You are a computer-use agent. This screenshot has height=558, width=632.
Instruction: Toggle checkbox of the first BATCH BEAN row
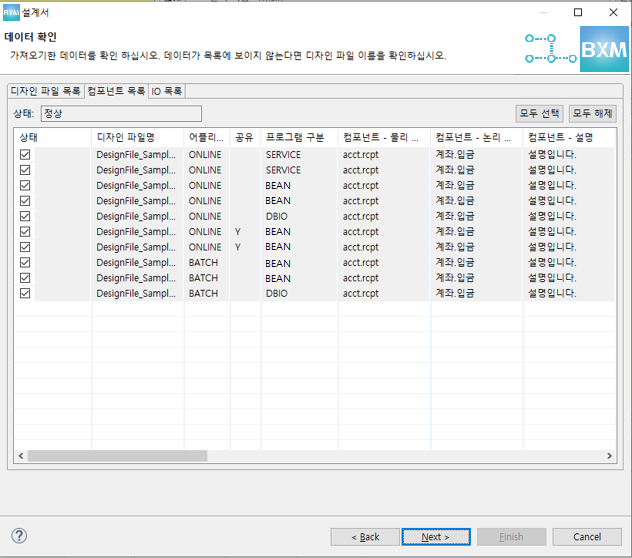point(25,263)
